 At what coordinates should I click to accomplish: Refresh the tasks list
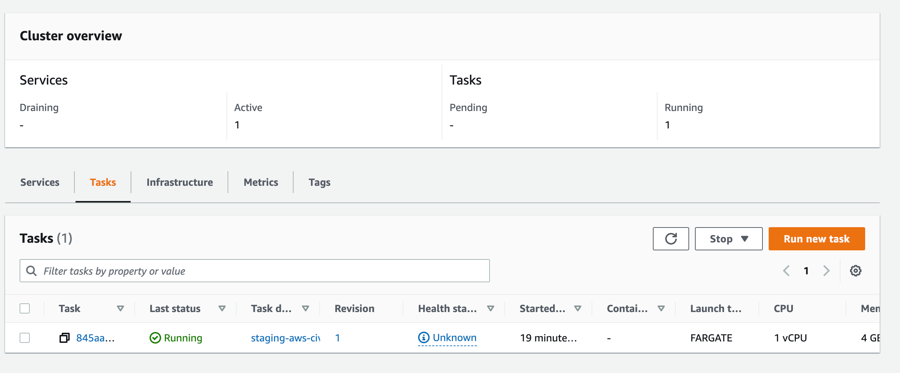tap(670, 239)
